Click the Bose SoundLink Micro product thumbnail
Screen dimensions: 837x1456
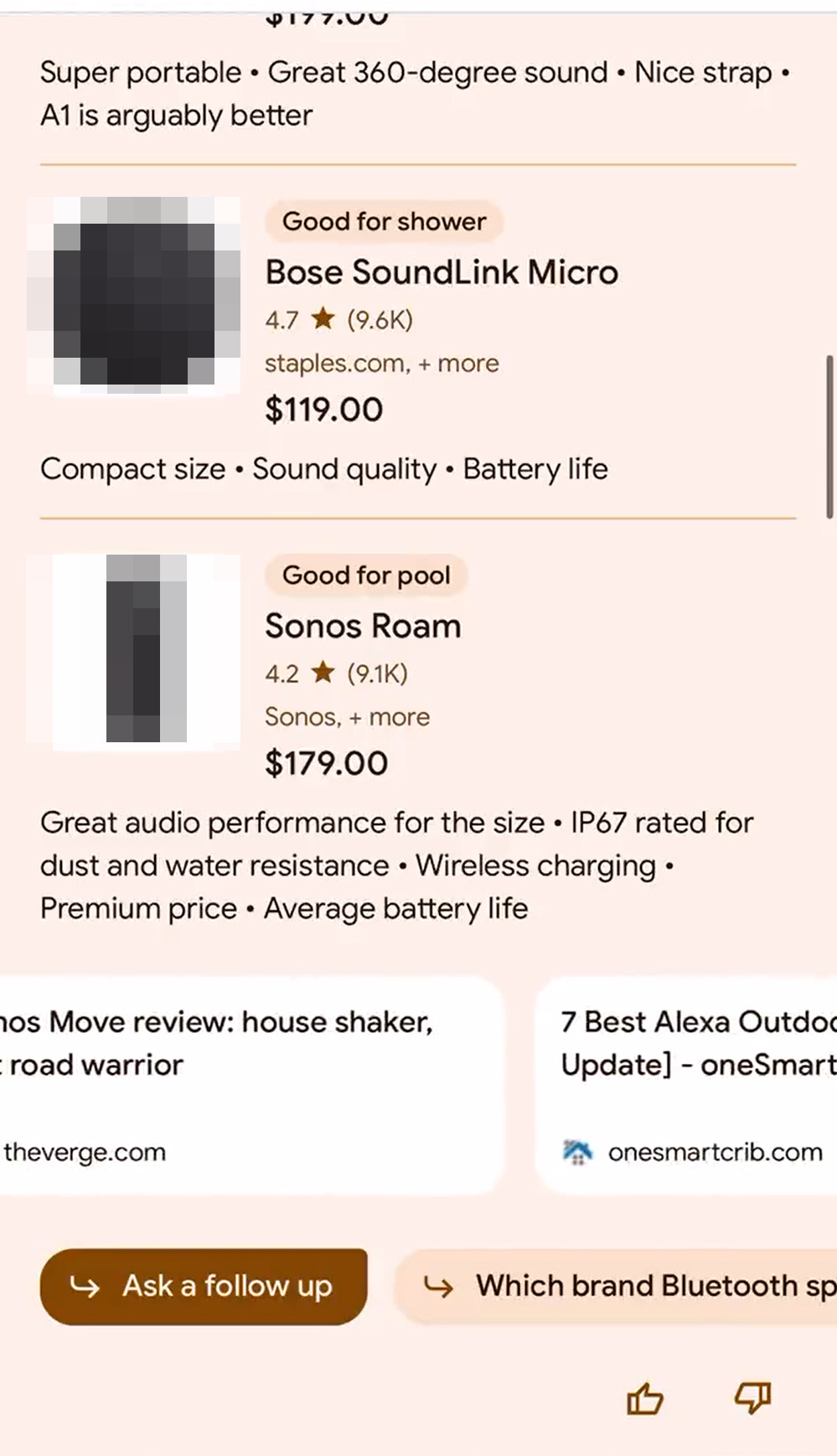click(134, 295)
